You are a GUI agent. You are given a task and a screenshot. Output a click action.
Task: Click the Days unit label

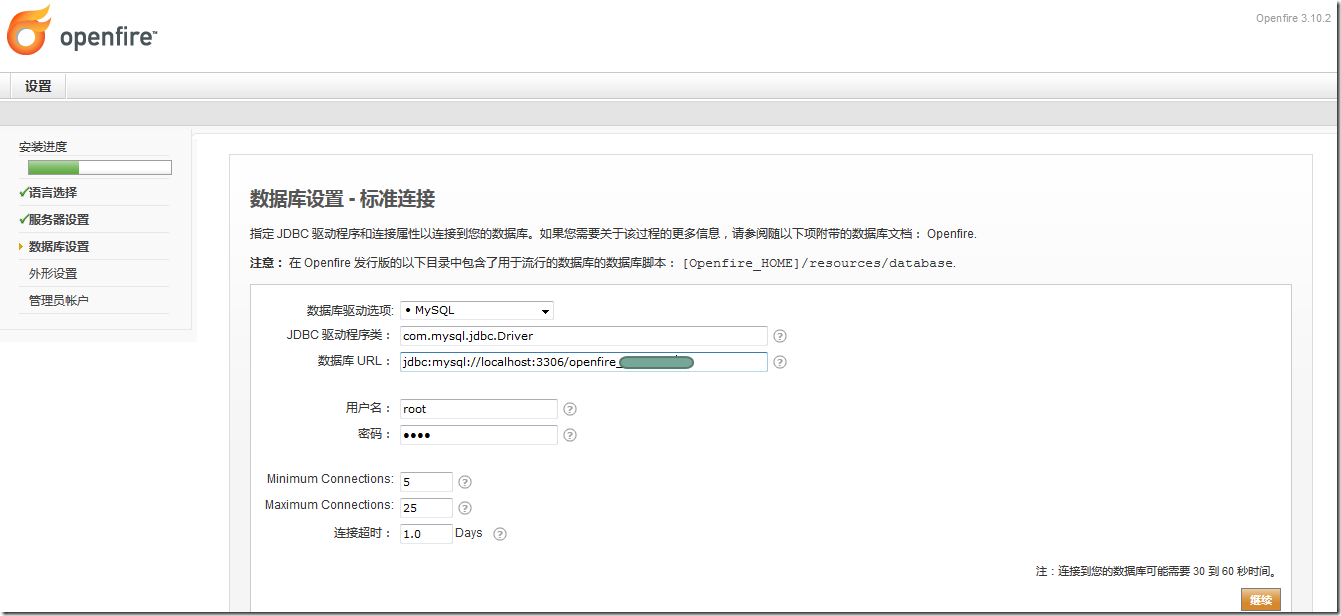[469, 533]
